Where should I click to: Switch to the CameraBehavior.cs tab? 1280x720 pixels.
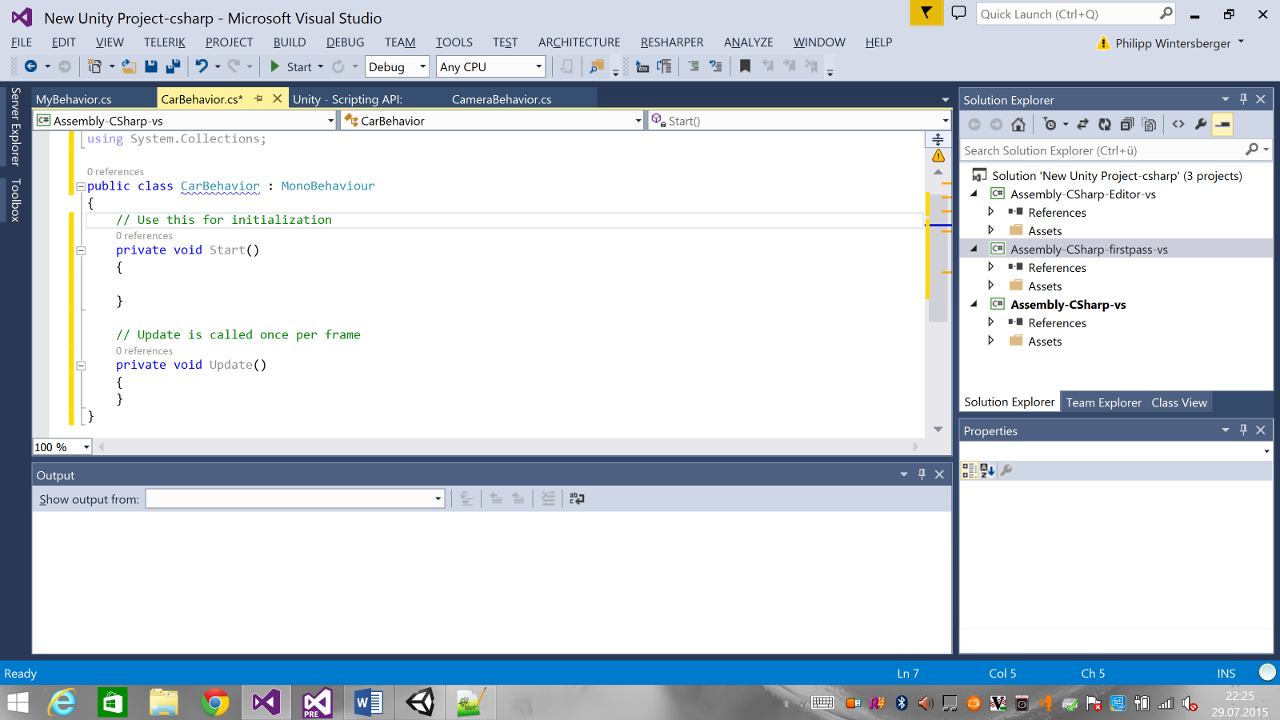[502, 99]
